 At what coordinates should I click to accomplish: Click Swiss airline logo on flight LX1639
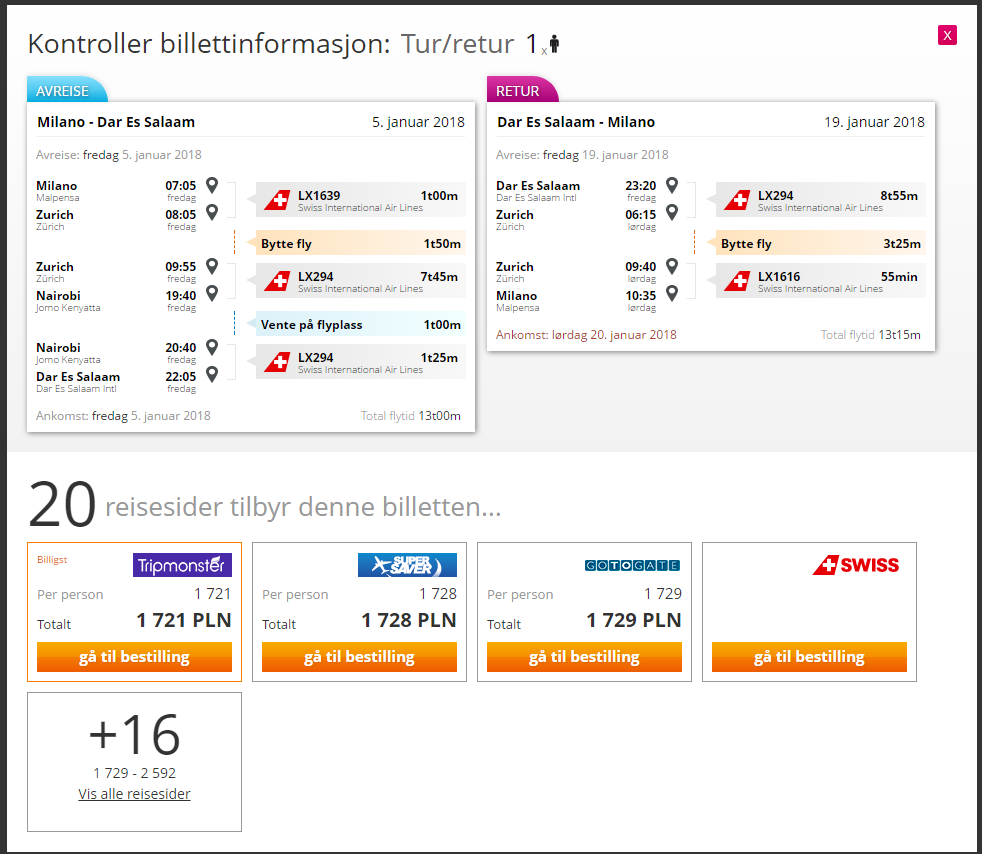pos(277,200)
